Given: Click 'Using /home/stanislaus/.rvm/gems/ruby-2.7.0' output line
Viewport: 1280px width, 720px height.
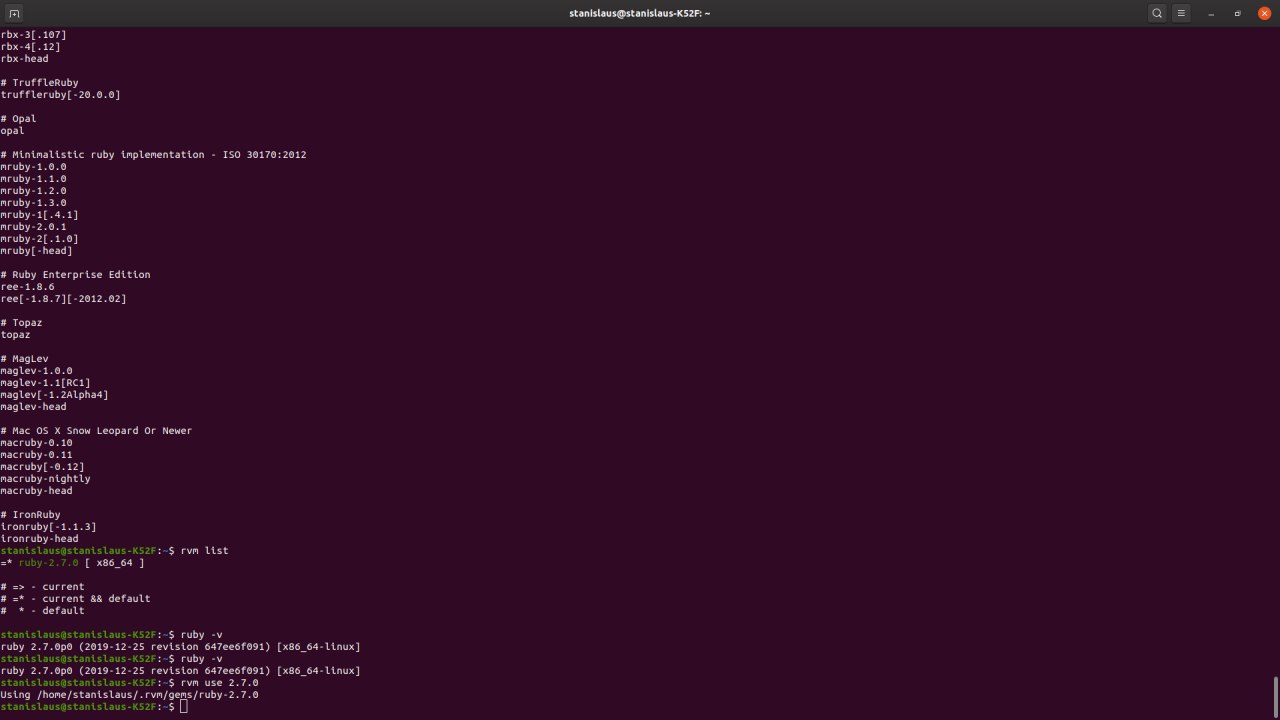Looking at the screenshot, I should point(130,695).
